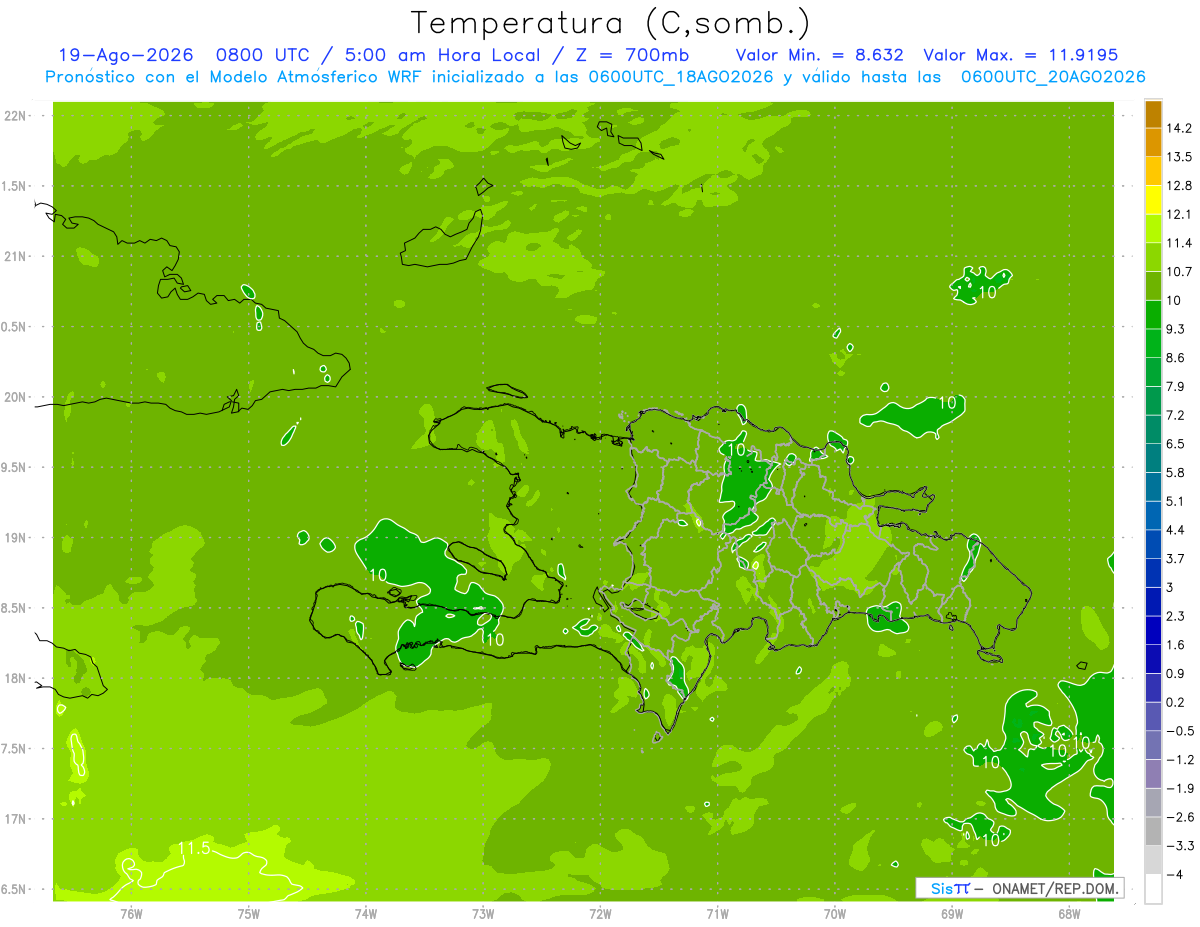Click the '17N' latitude label

(x=15, y=819)
